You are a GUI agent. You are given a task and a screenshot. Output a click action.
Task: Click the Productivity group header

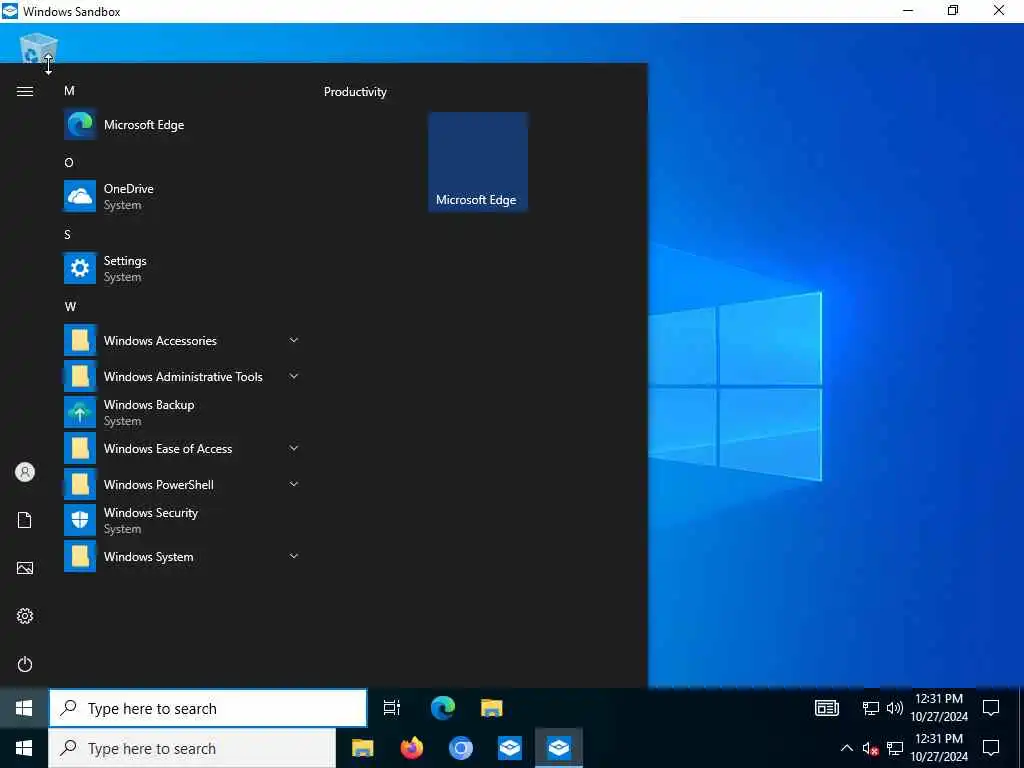[355, 92]
